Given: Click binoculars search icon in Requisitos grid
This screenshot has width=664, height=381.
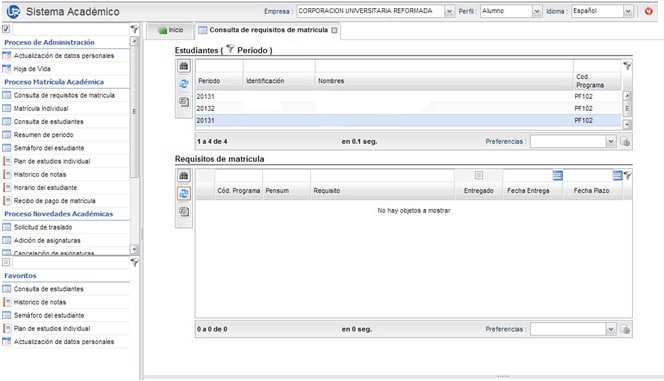Looking at the screenshot, I should [x=184, y=176].
